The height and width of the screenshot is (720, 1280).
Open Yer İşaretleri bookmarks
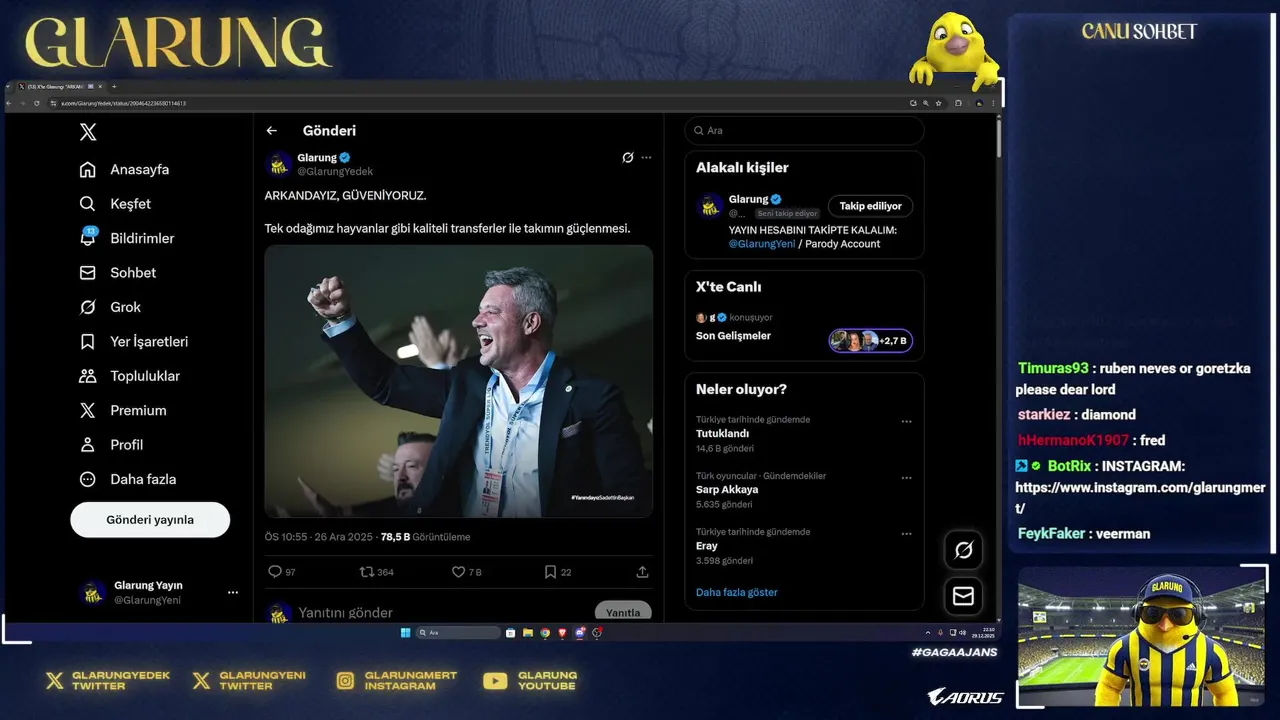(134, 342)
